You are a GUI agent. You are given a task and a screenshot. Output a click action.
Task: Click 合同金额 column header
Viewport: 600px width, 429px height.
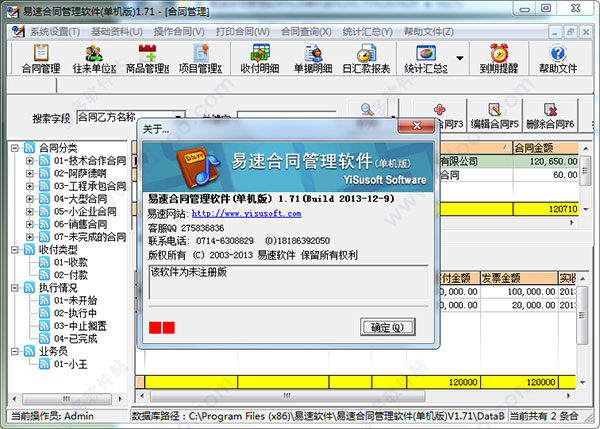tap(546, 148)
